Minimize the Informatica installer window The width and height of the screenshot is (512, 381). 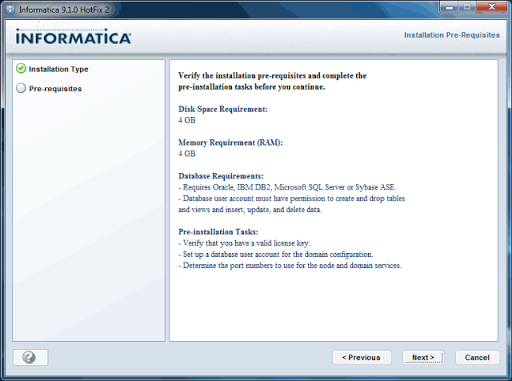coord(449,7)
